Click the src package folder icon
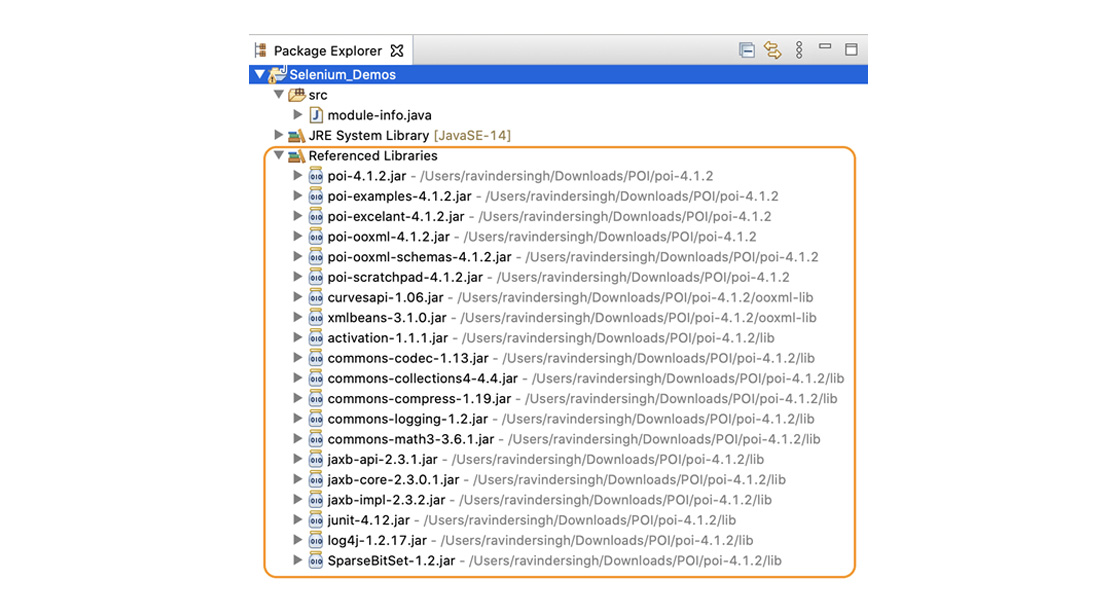 point(296,94)
